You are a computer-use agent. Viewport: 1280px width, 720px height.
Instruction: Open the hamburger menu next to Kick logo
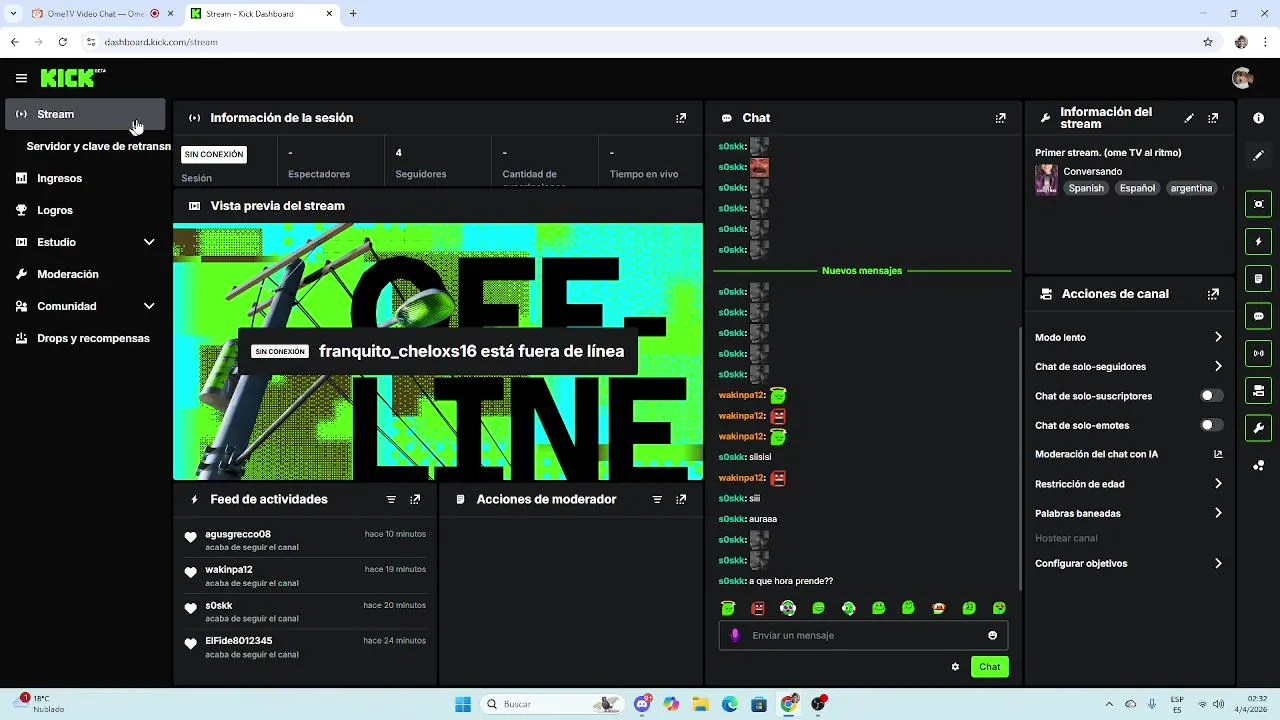(x=21, y=78)
